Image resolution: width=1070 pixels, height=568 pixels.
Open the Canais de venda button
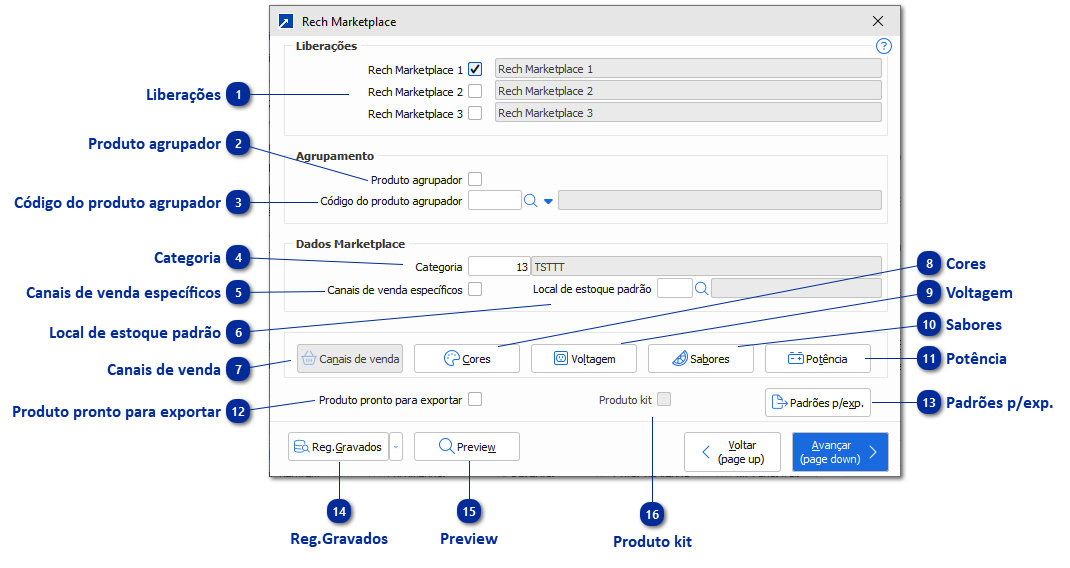coord(349,358)
